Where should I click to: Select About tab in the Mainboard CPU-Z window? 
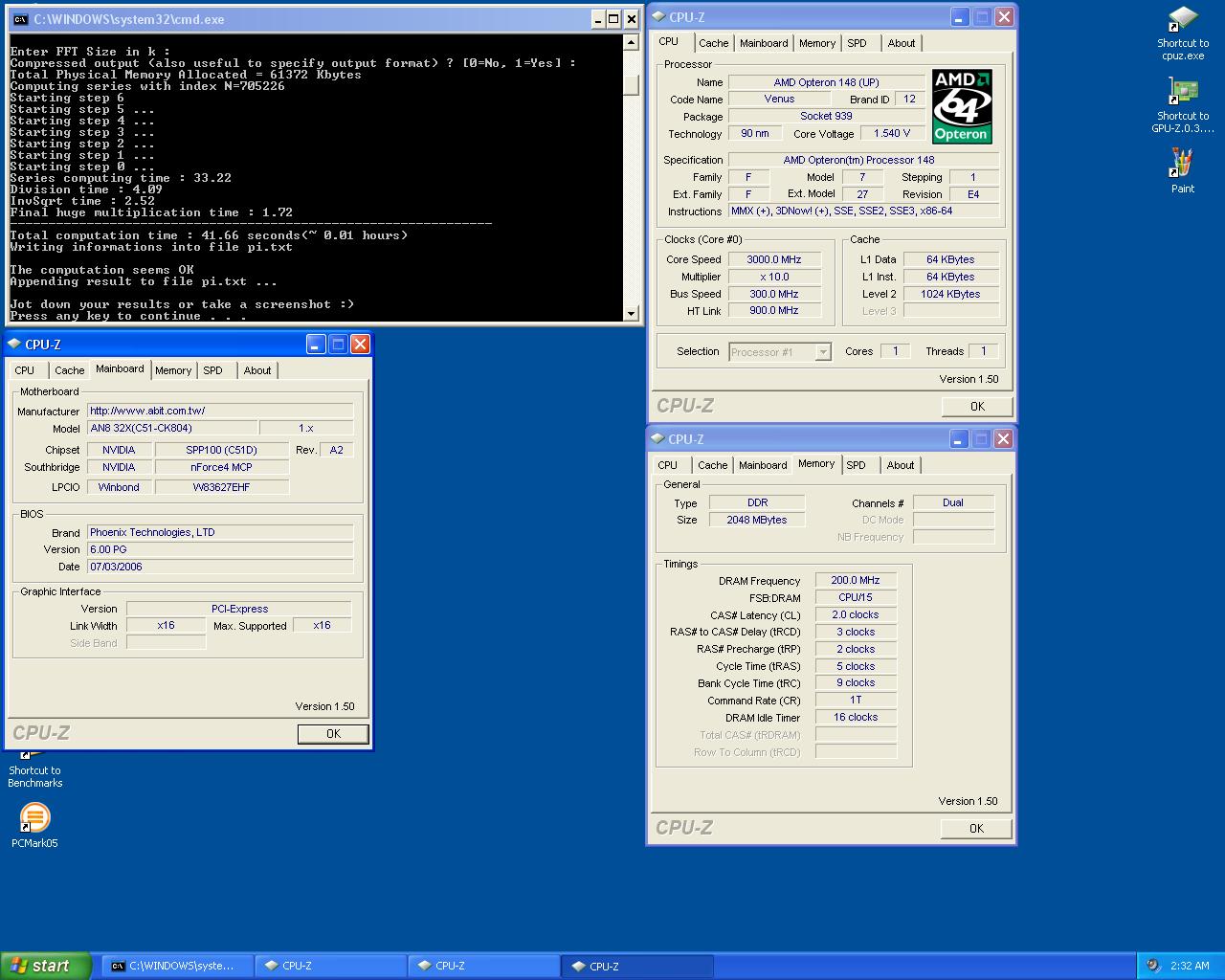coord(257,370)
